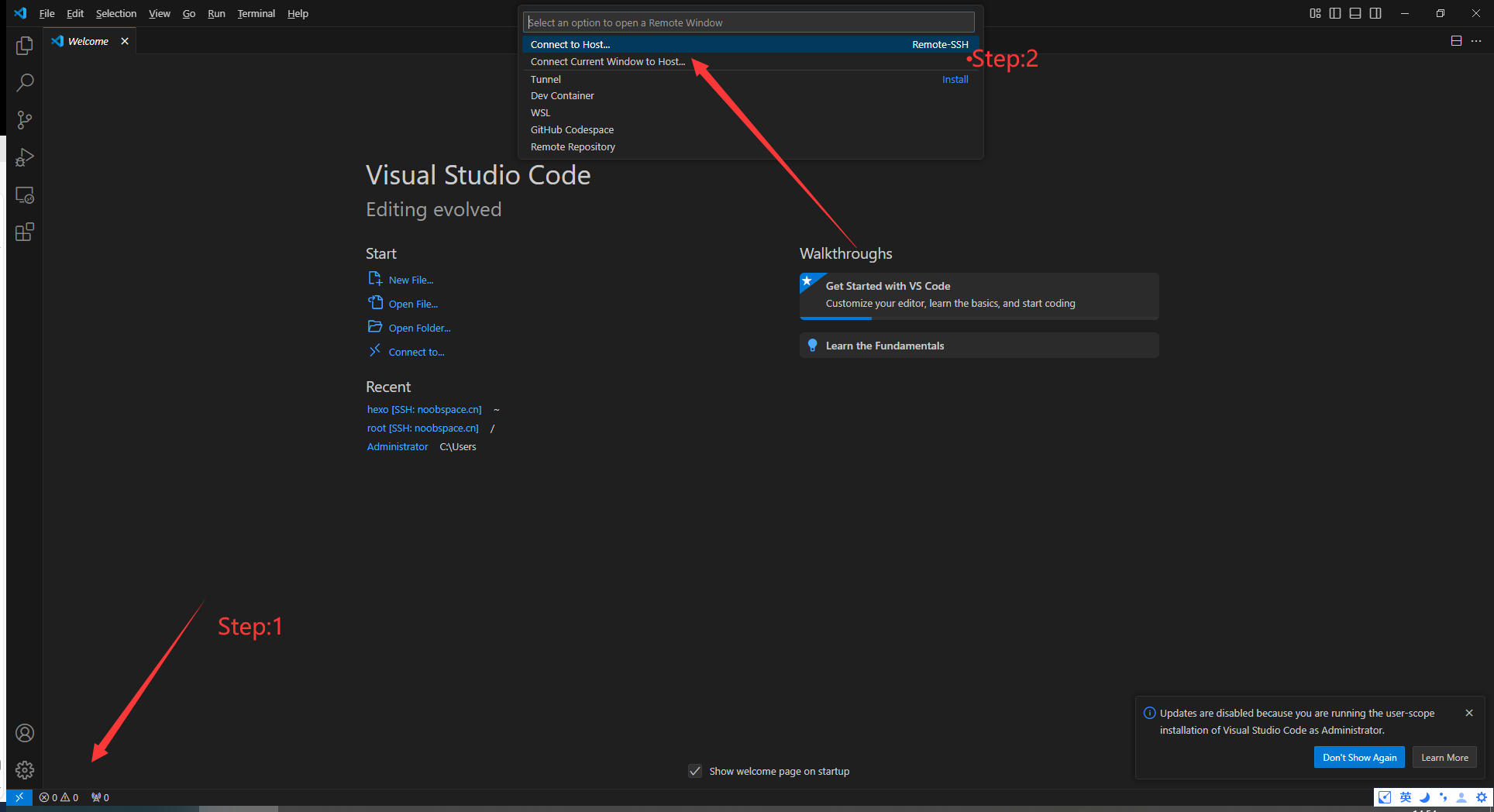Click the lightbulb icon on Learn the Fundamentals

tap(812, 346)
